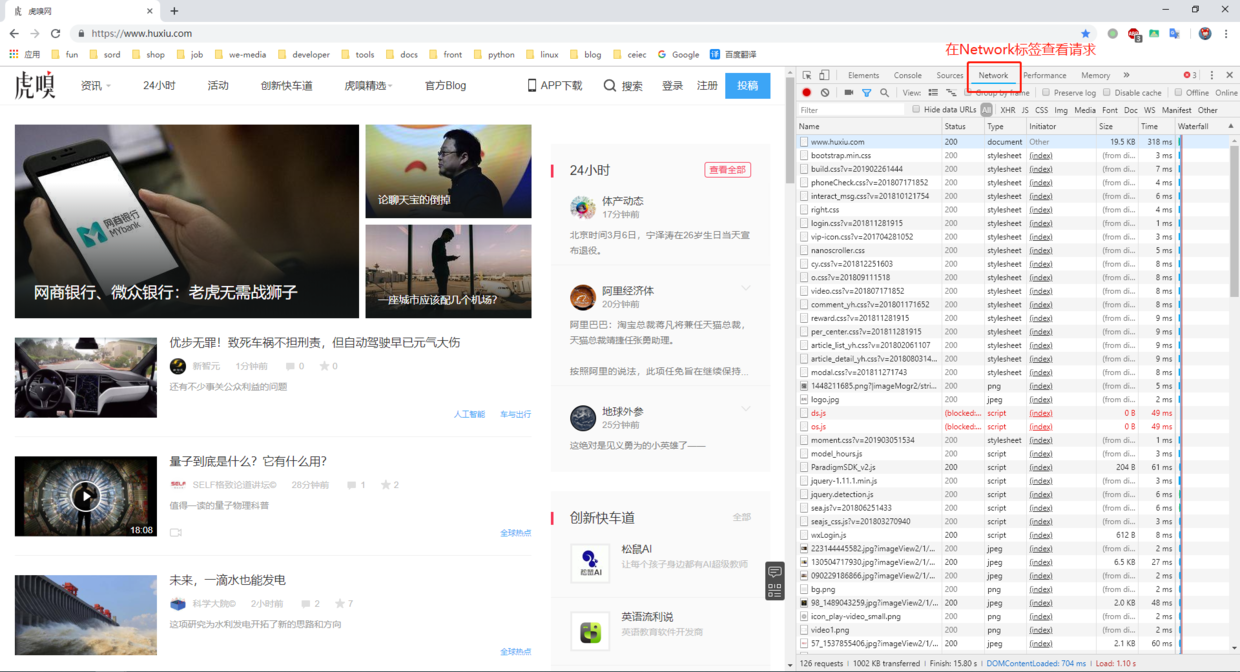Toggle the device toolbar icon

tap(825, 75)
